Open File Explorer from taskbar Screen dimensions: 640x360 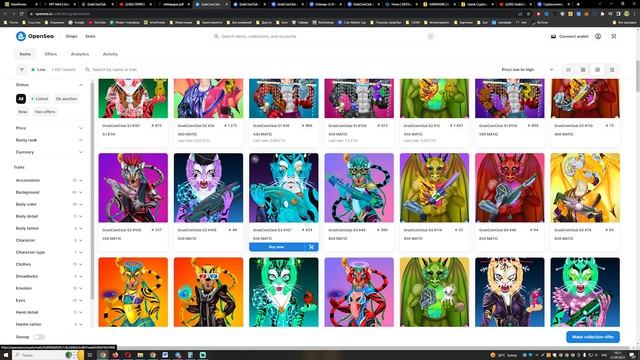coord(140,355)
